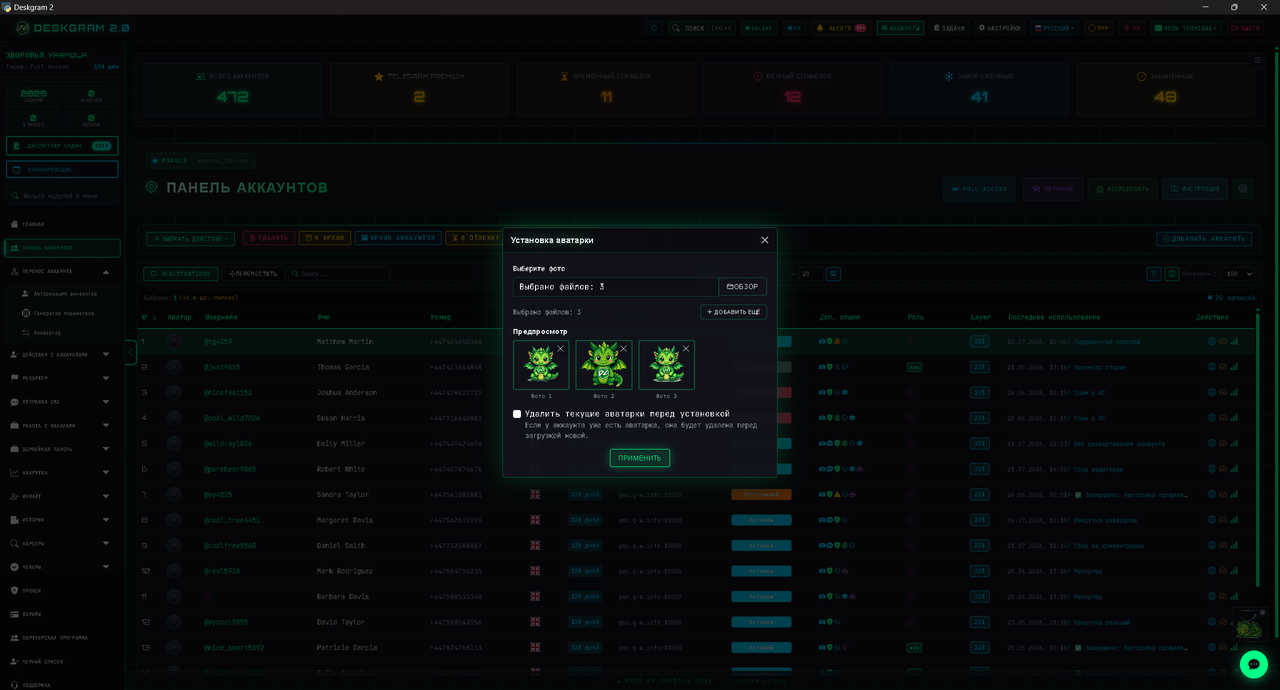The width and height of the screenshot is (1280, 690).
Task: Close the Установка аватарки dialog
Action: click(x=765, y=240)
